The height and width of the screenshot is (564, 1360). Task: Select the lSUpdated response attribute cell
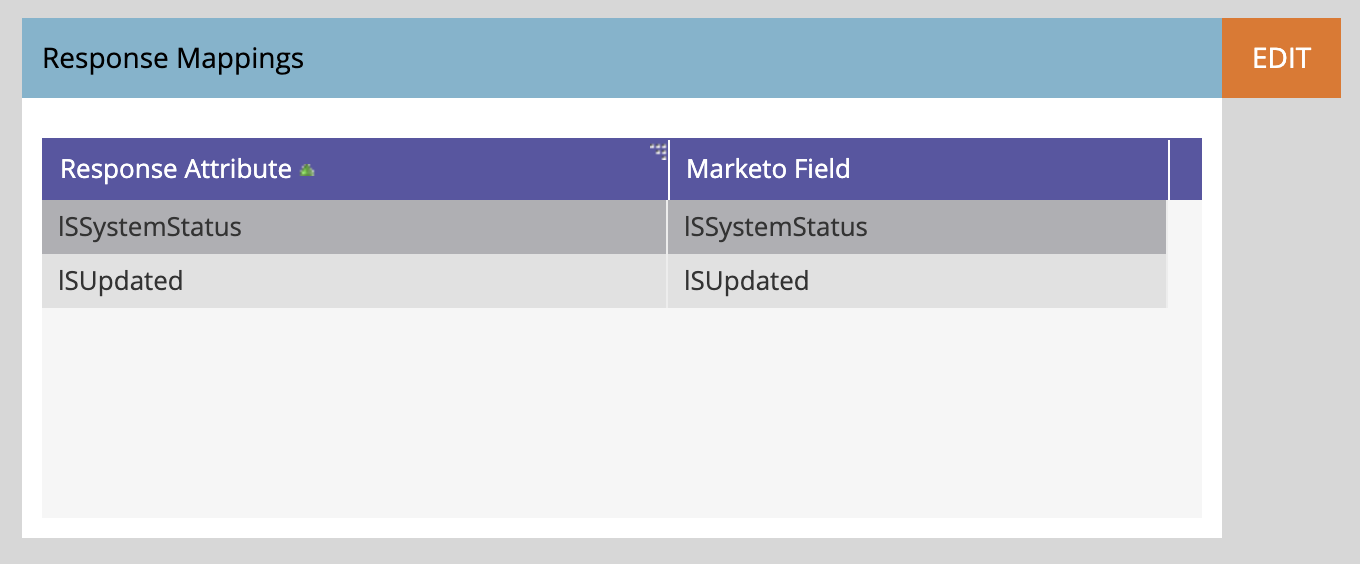[354, 281]
